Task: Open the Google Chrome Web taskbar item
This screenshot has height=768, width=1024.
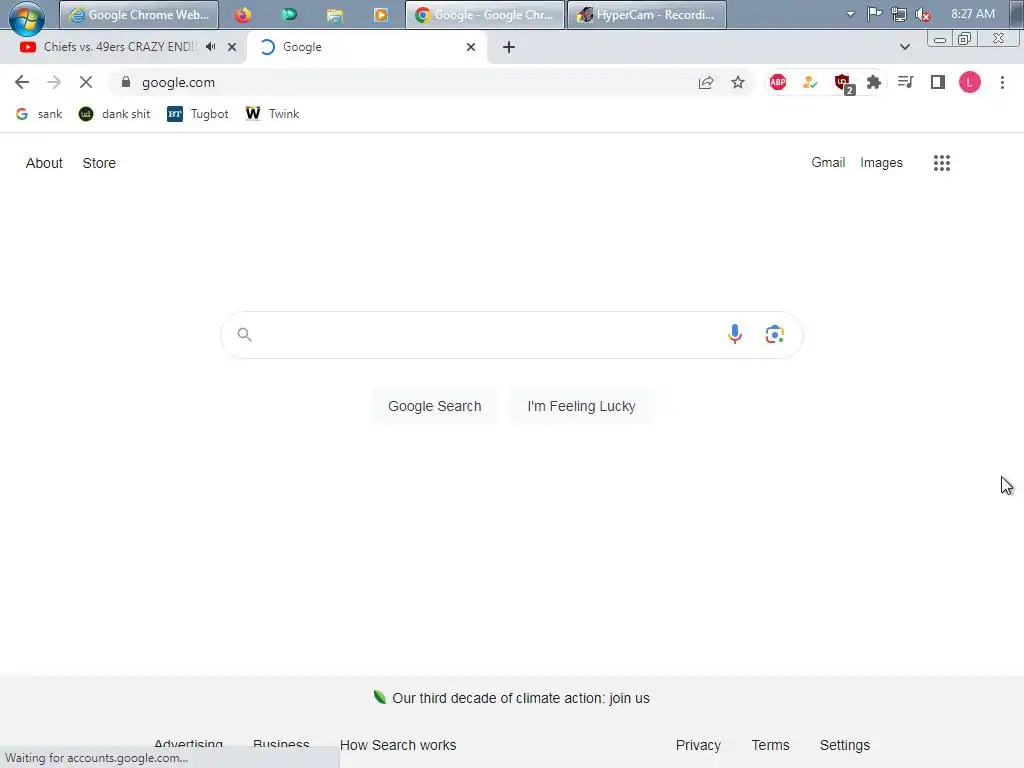Action: tap(138, 14)
